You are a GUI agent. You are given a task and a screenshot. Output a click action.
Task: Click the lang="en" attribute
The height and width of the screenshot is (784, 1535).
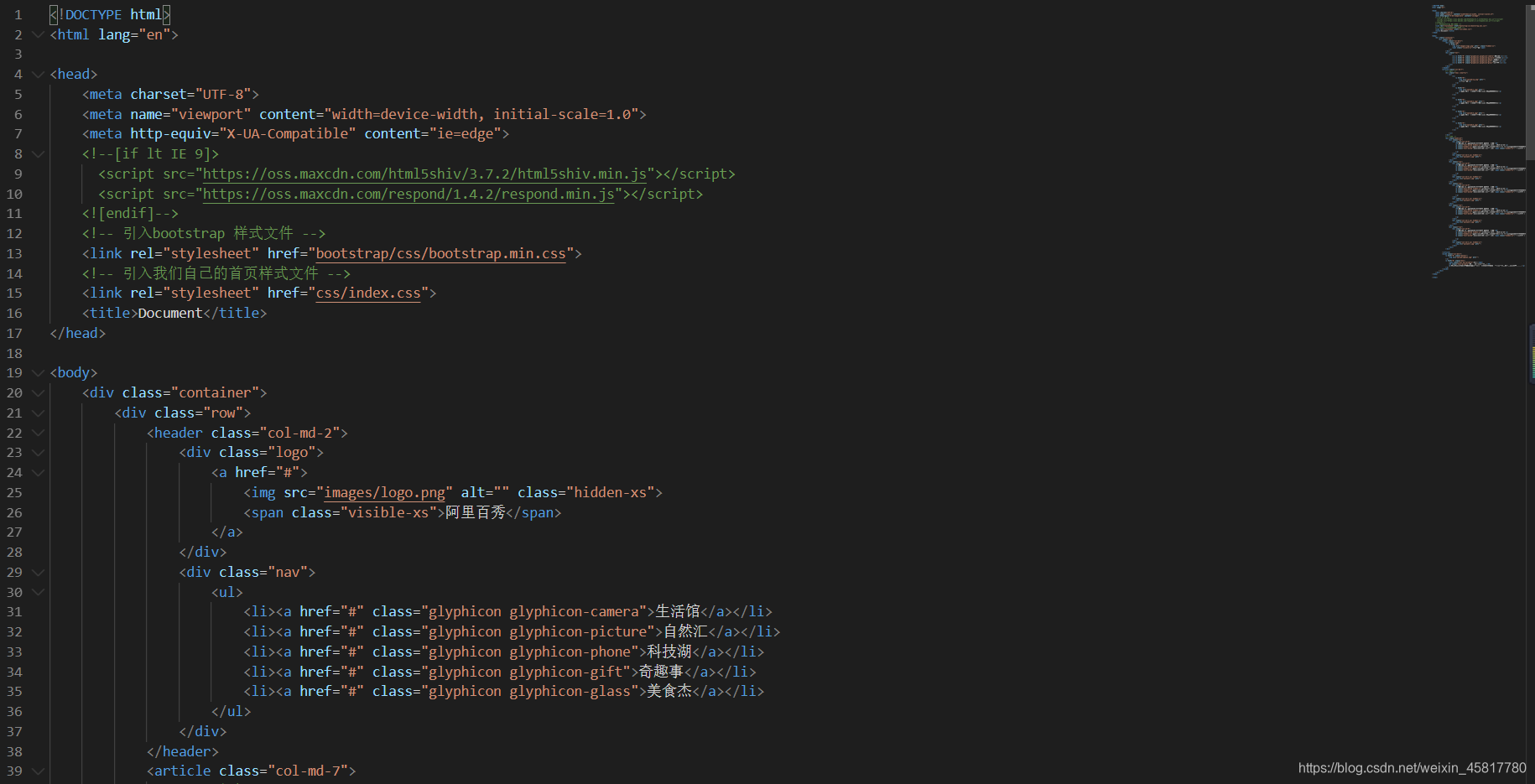(x=134, y=34)
